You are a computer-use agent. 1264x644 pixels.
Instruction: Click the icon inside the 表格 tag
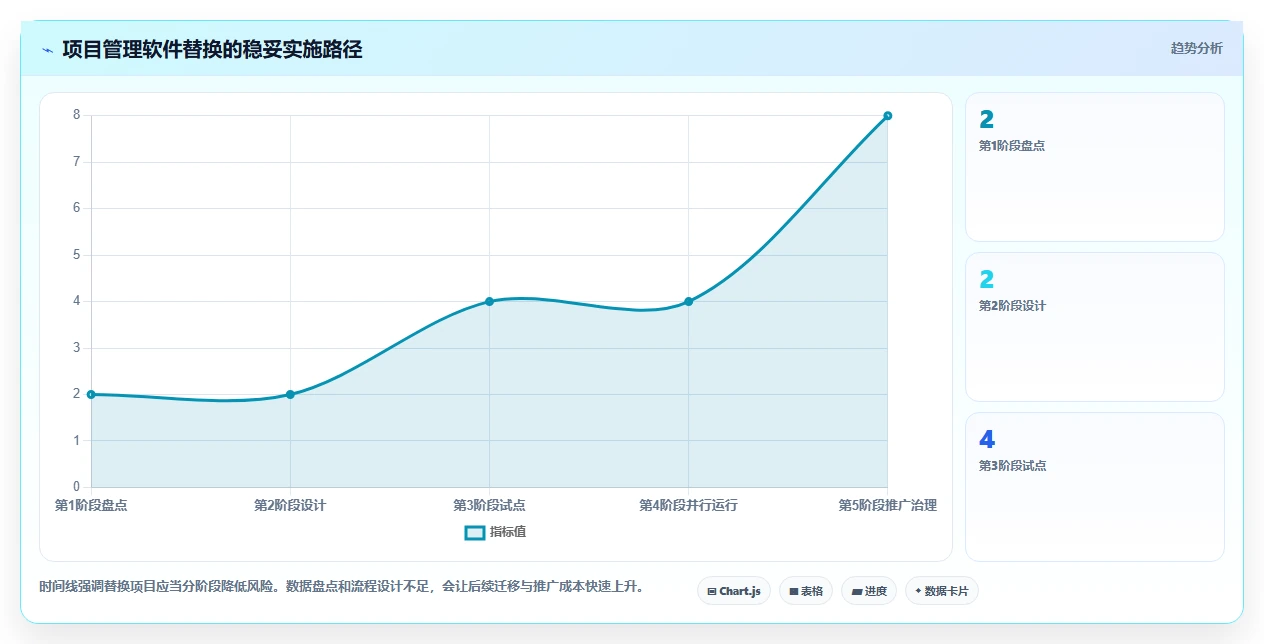point(793,592)
